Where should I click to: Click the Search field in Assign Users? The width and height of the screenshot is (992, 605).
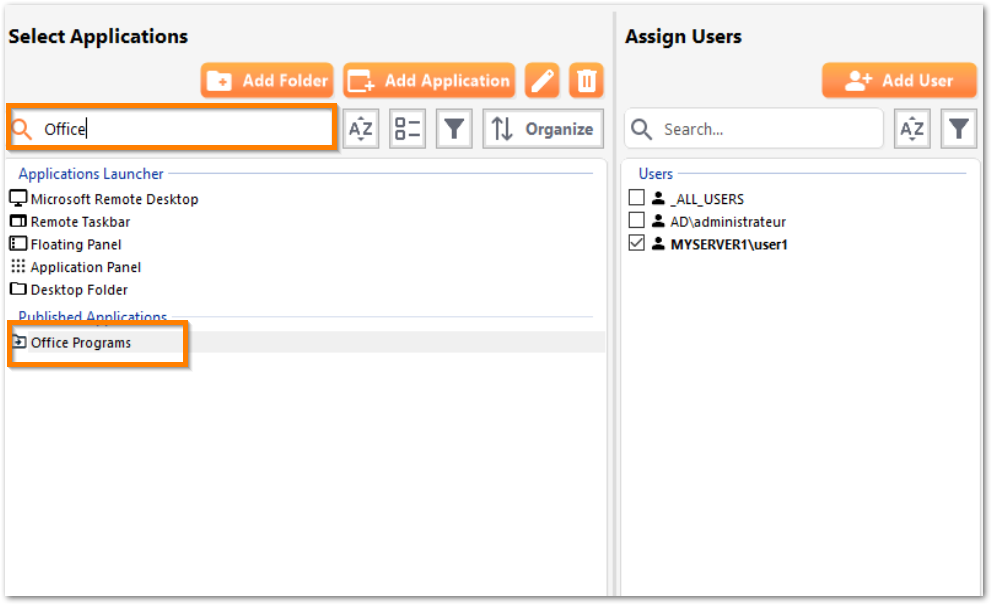coord(753,128)
